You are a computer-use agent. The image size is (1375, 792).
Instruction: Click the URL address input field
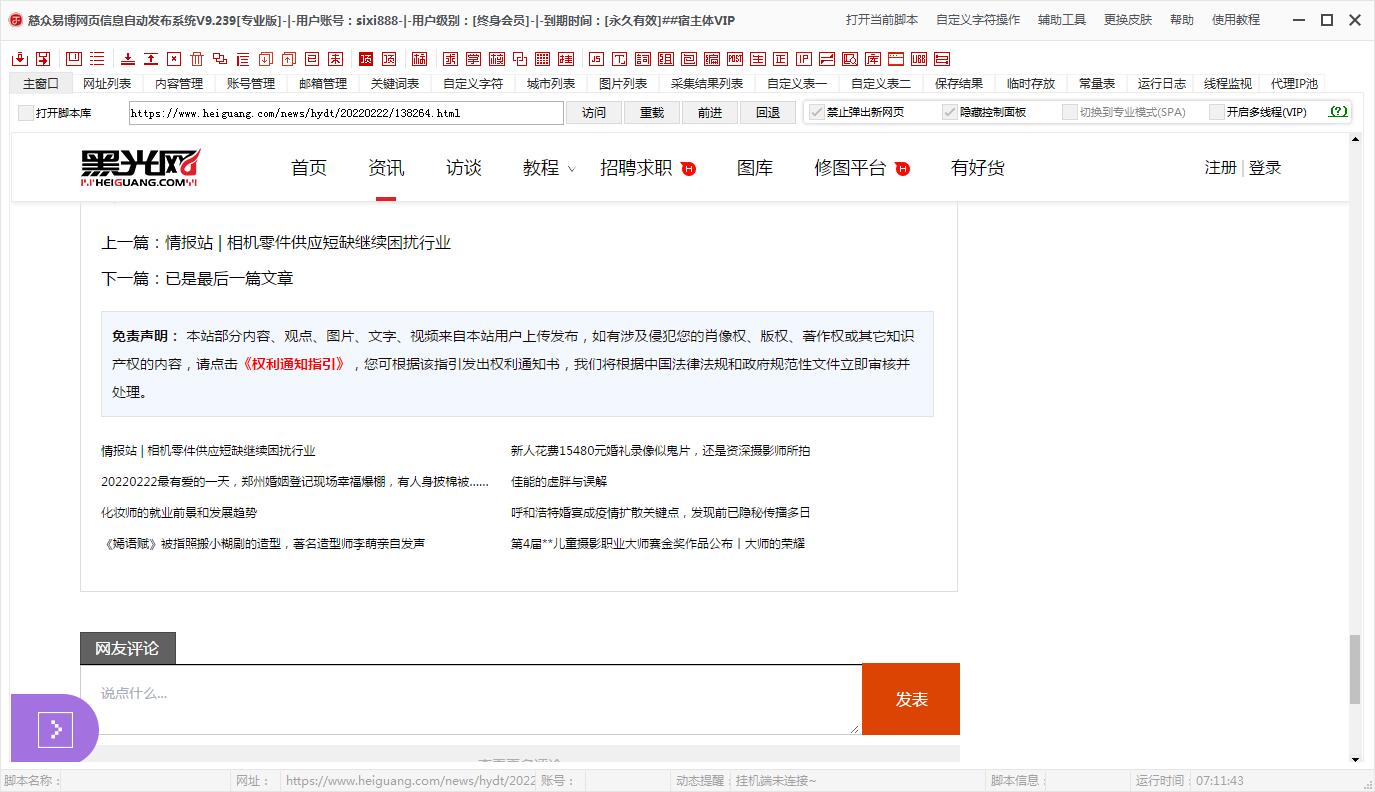pyautogui.click(x=346, y=113)
